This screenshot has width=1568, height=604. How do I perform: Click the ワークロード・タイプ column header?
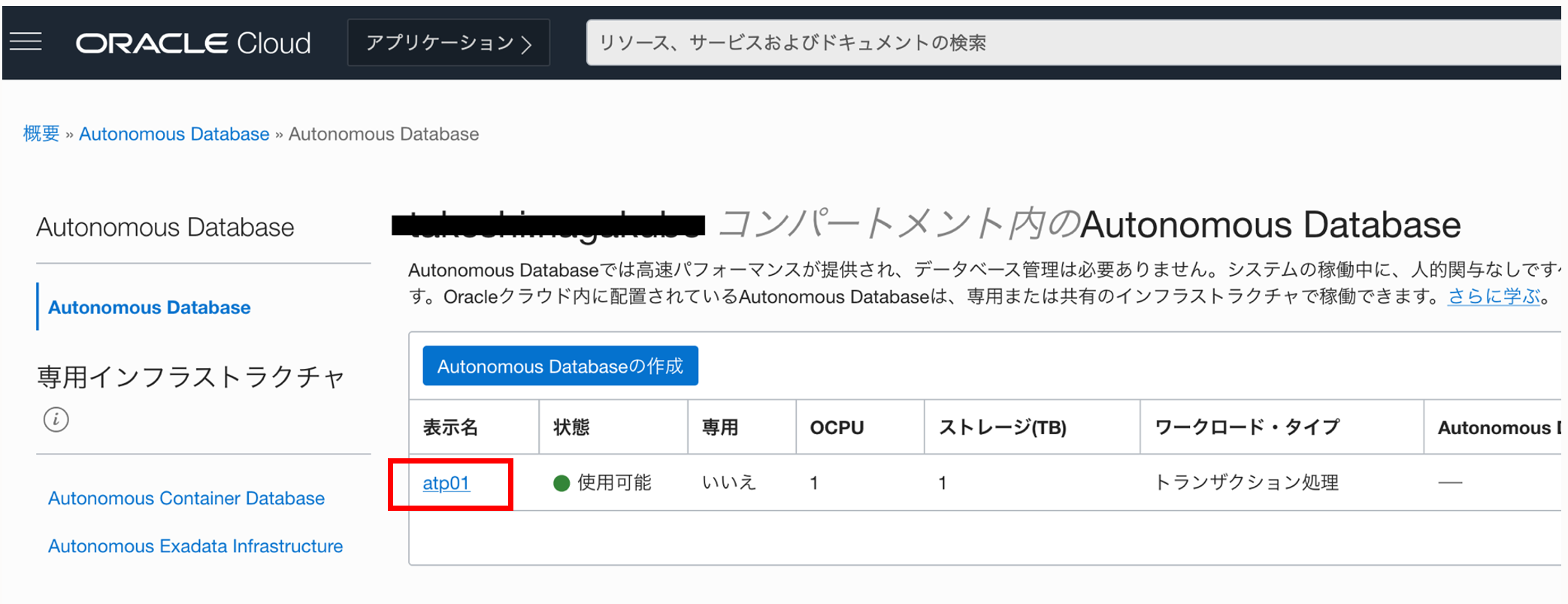pos(1246,427)
